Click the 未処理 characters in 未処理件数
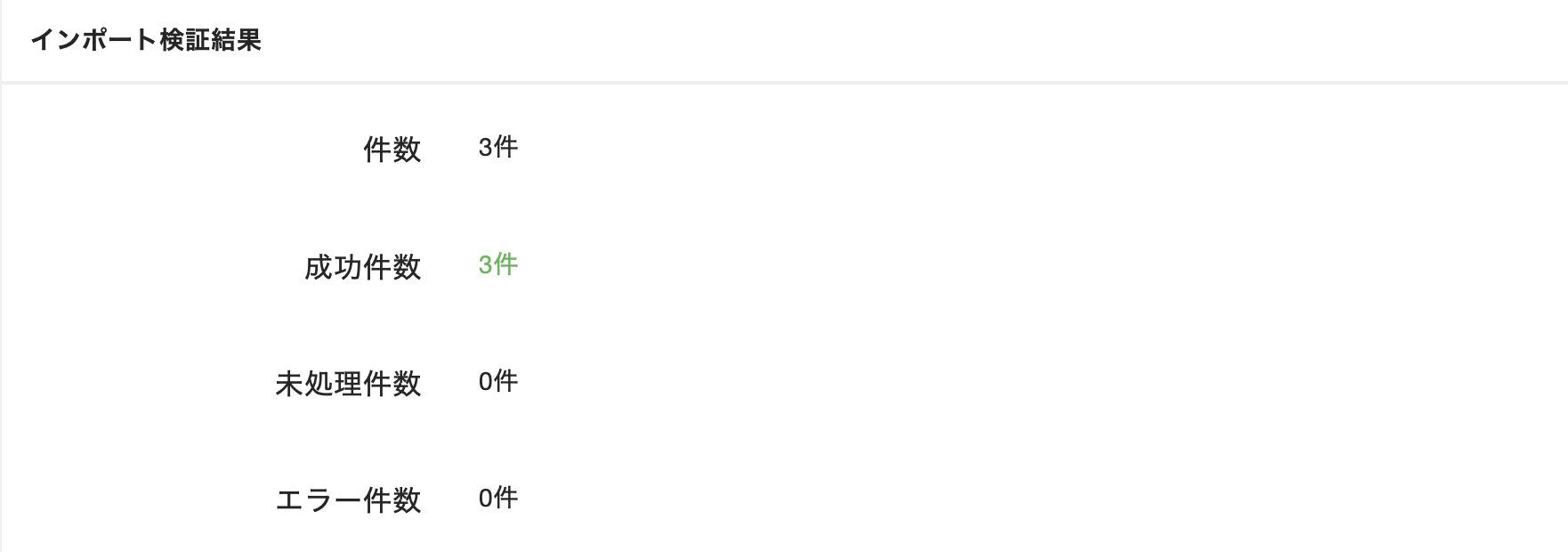Viewport: 1568px width, 552px height. coord(319,384)
